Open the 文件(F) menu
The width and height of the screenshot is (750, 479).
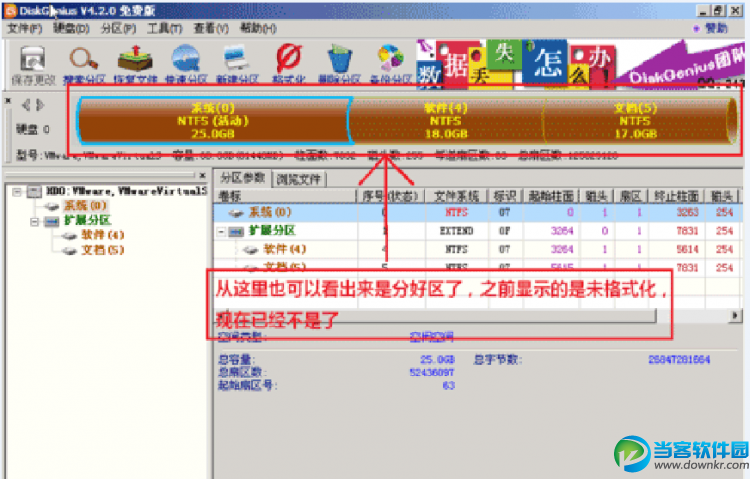coord(25,29)
